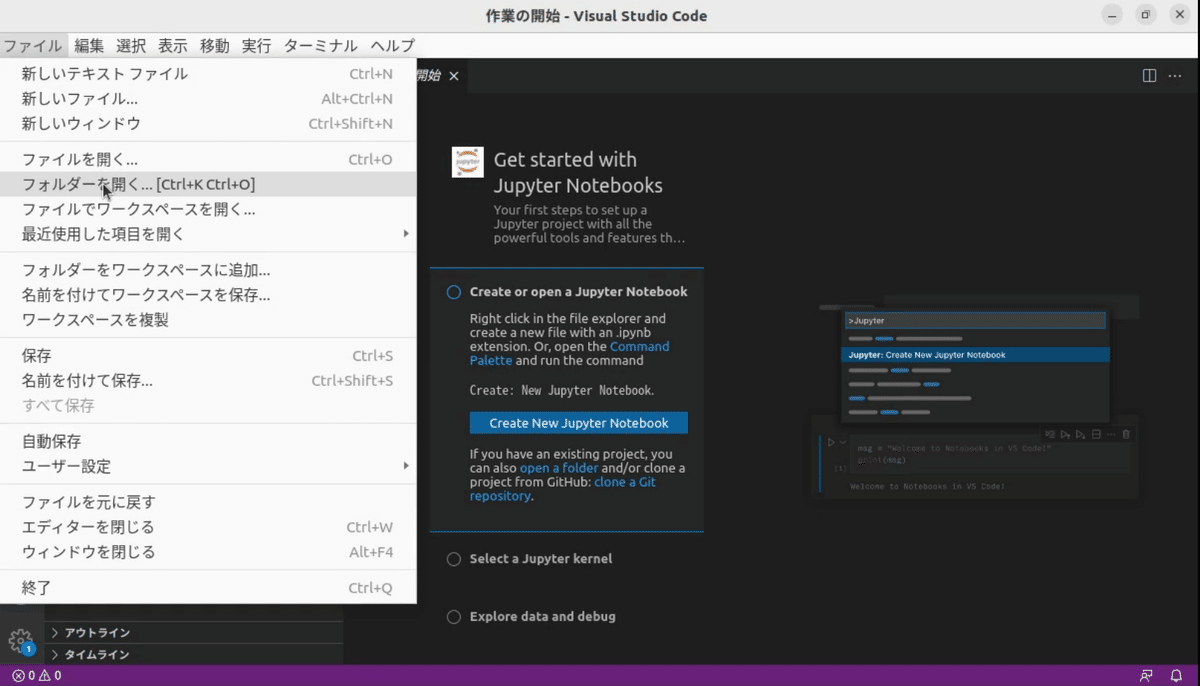Minimize the VS Code window
The image size is (1200, 686).
point(1113,15)
